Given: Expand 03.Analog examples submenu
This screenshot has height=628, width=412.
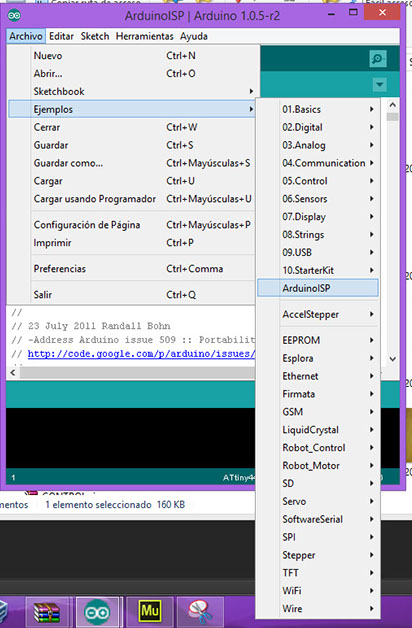Looking at the screenshot, I should coord(318,145).
